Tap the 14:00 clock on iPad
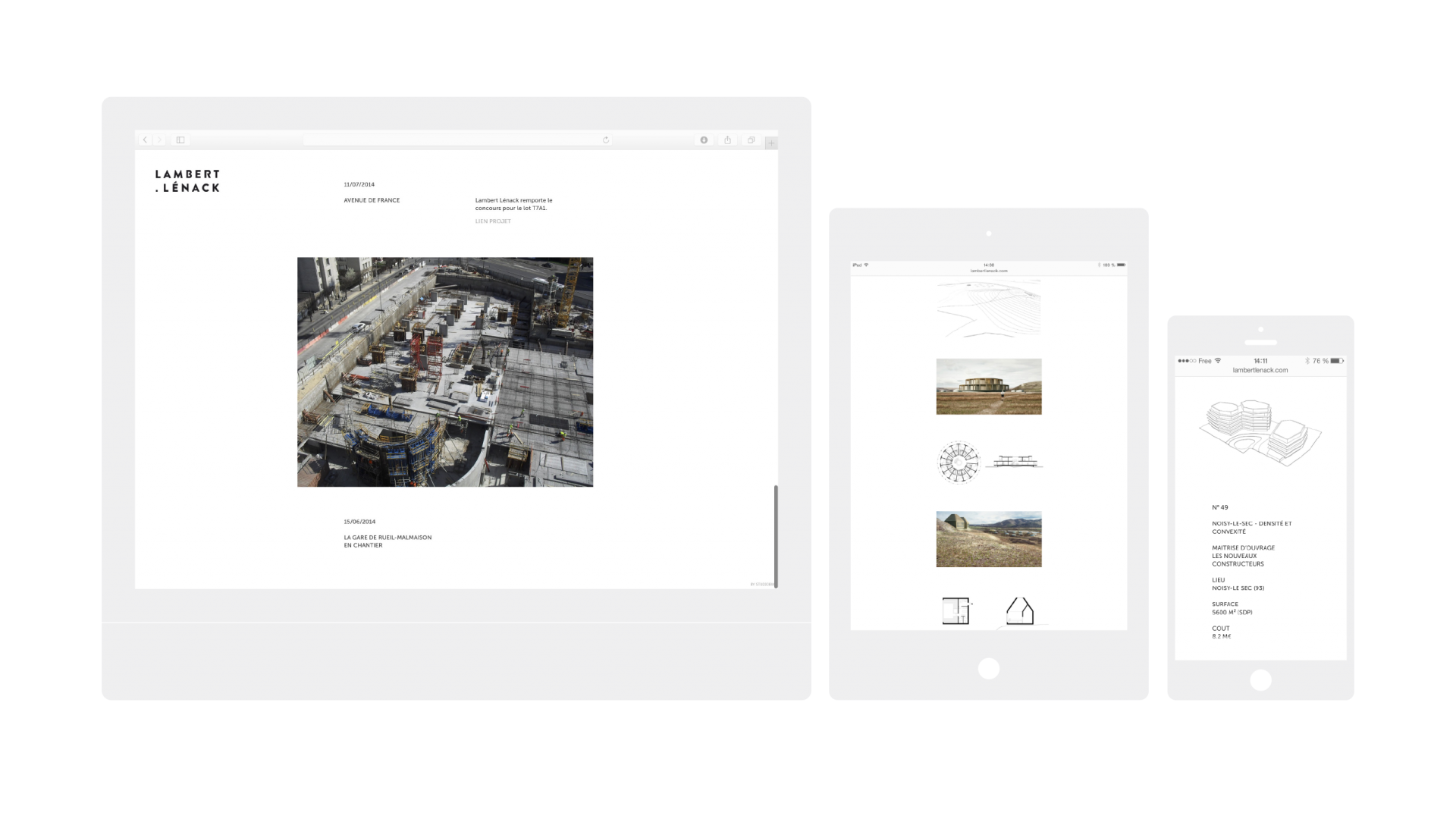The width and height of the screenshot is (1456, 828). click(989, 265)
